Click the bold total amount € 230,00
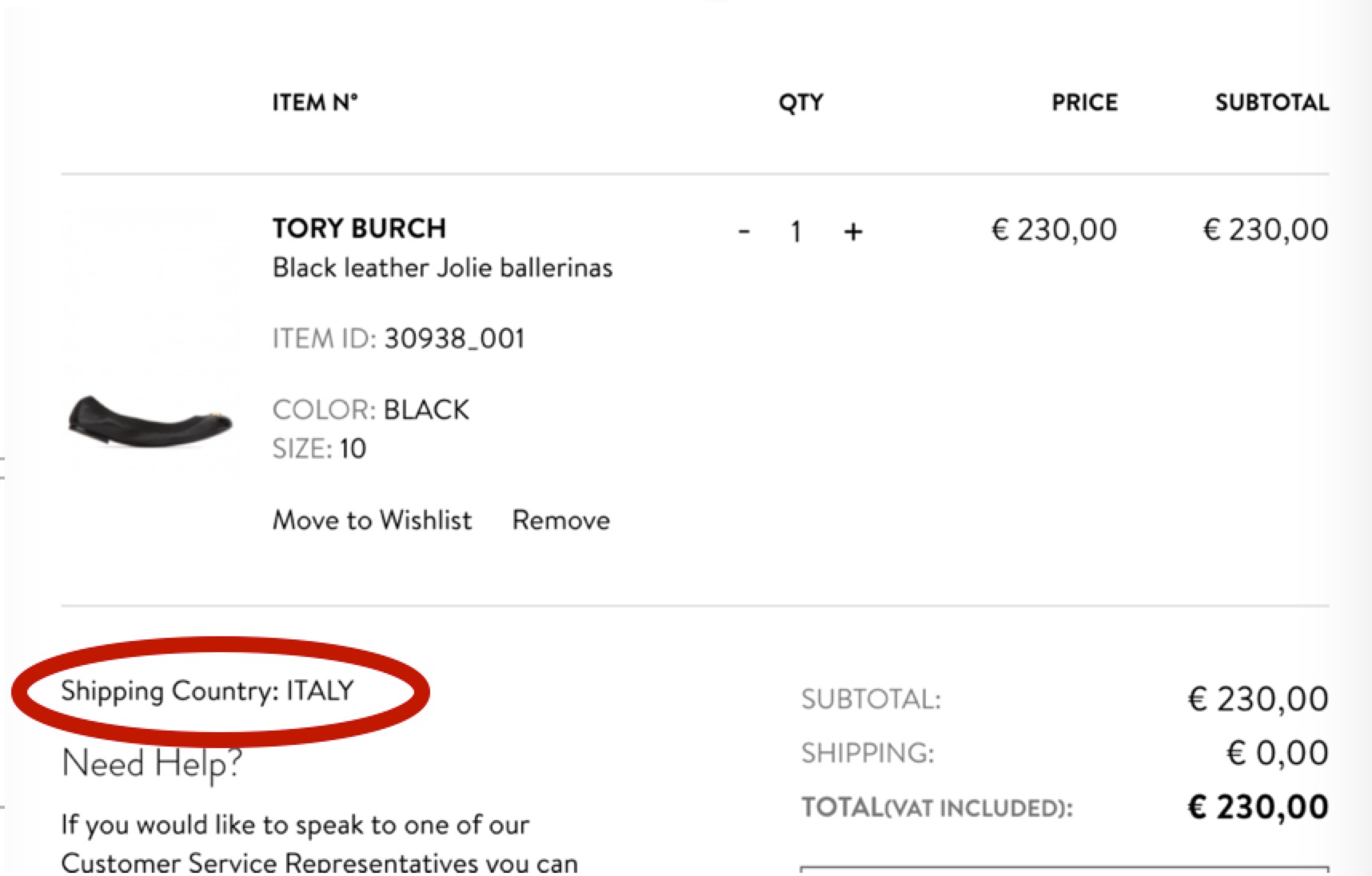The height and width of the screenshot is (876, 1372). pyautogui.click(x=1258, y=806)
